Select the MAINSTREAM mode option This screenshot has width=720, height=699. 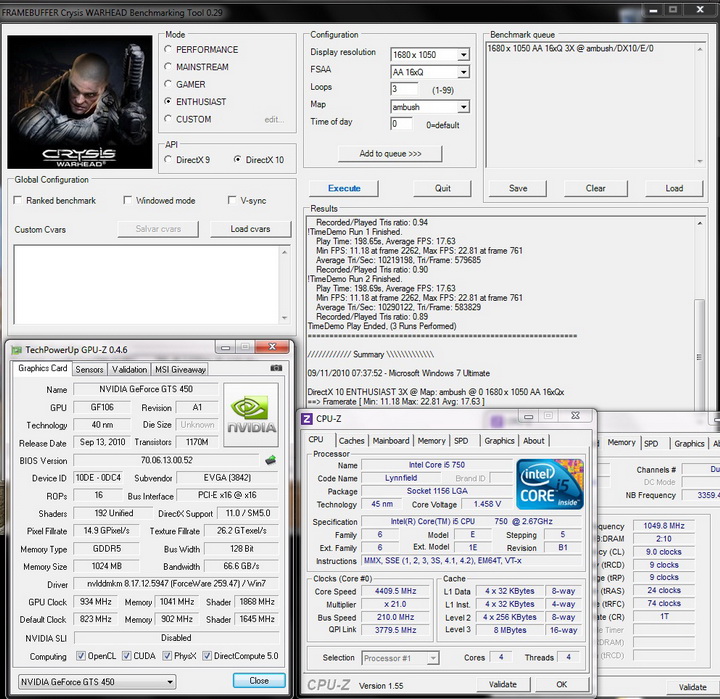pos(168,67)
